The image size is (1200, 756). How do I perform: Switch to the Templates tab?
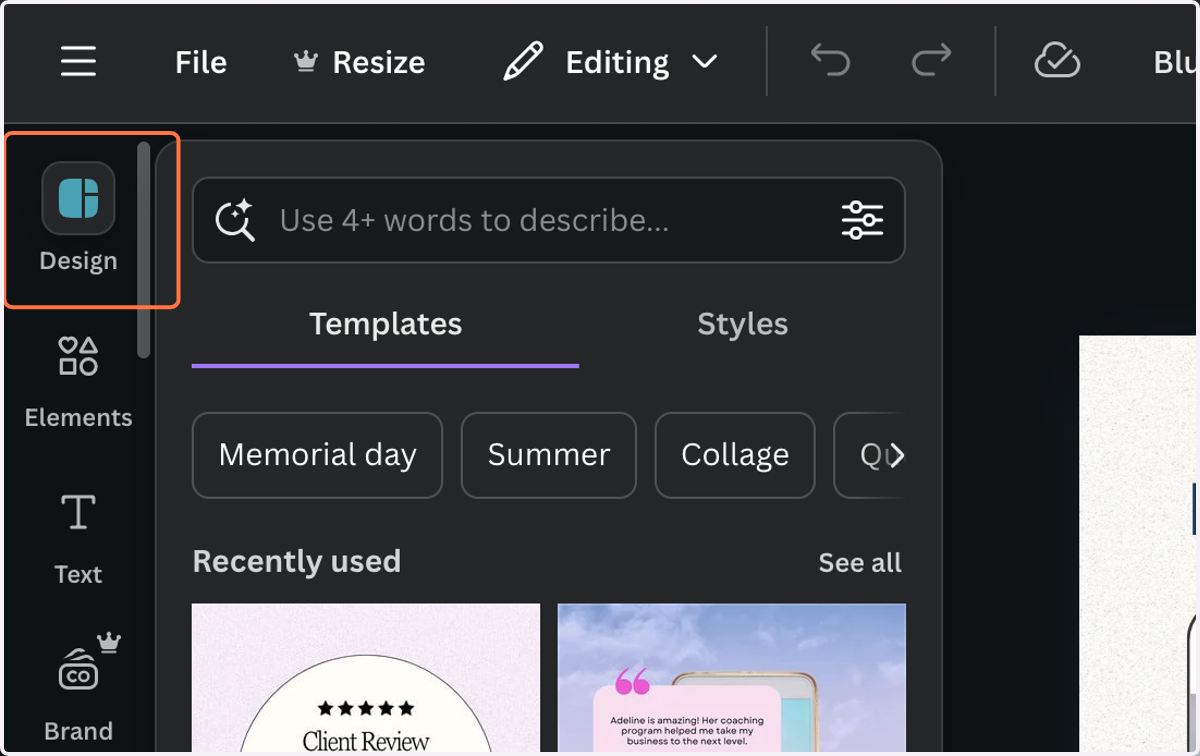pos(385,325)
